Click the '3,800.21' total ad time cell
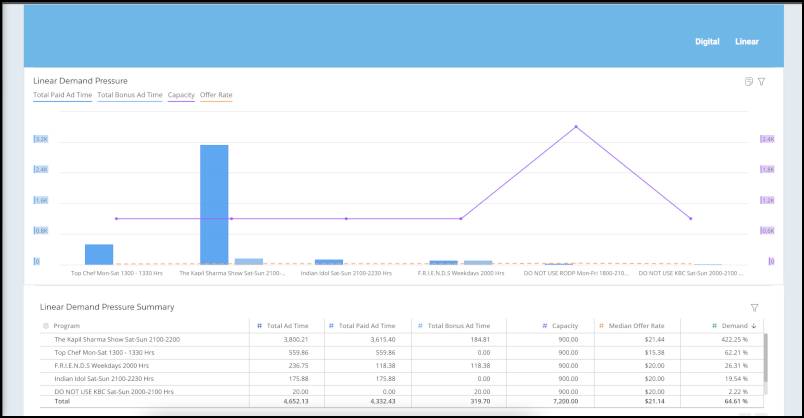 tap(296, 340)
